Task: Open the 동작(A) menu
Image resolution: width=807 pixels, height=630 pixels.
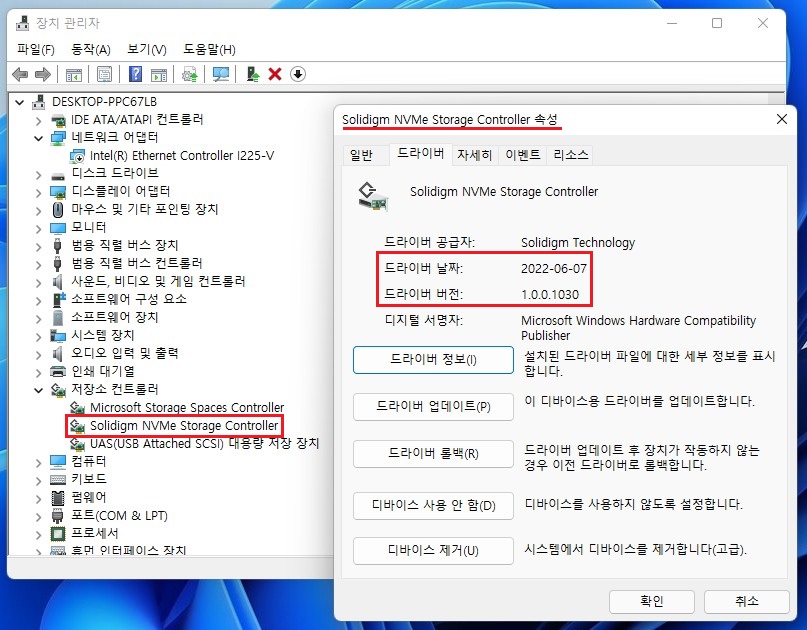Action: point(91,49)
